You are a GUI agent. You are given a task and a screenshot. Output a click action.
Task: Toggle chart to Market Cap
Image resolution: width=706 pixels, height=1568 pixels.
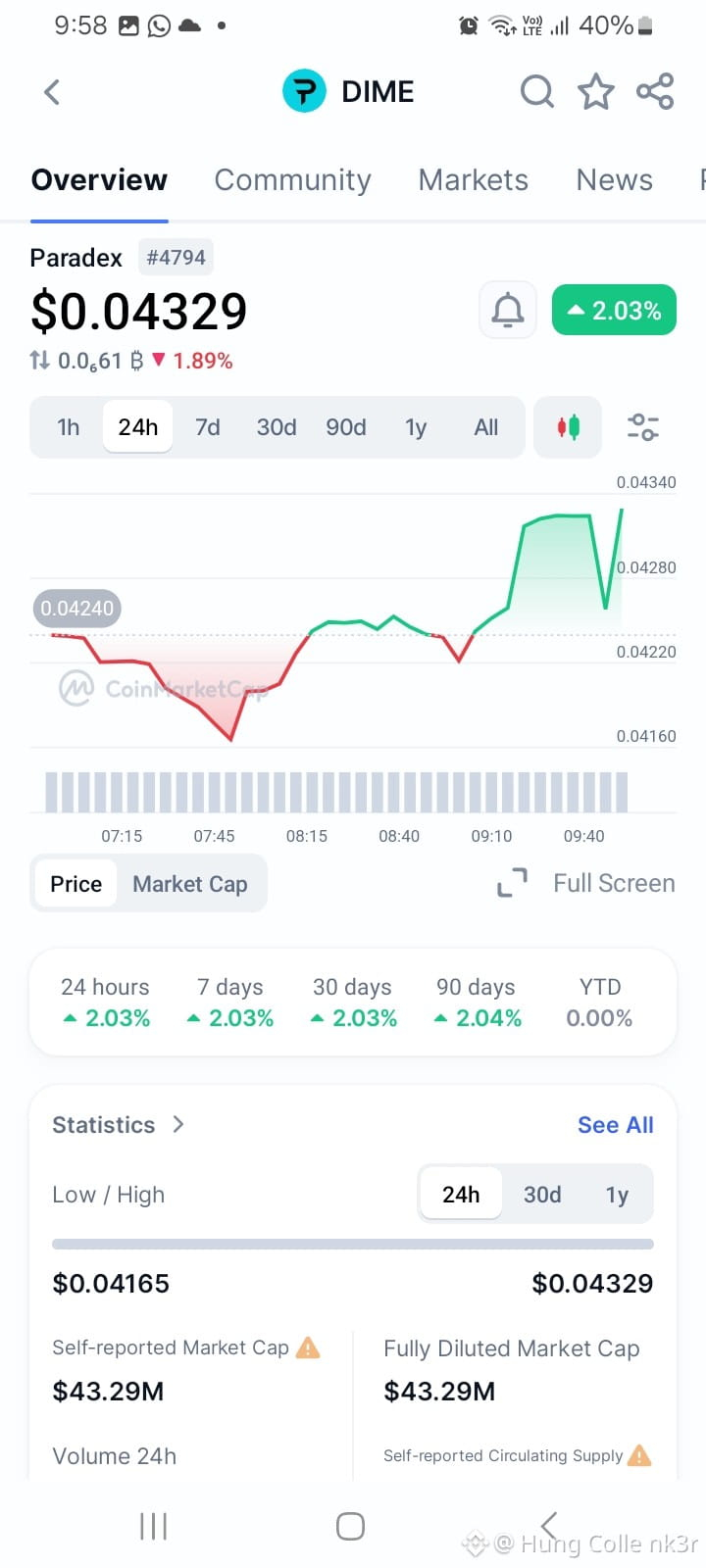point(190,884)
